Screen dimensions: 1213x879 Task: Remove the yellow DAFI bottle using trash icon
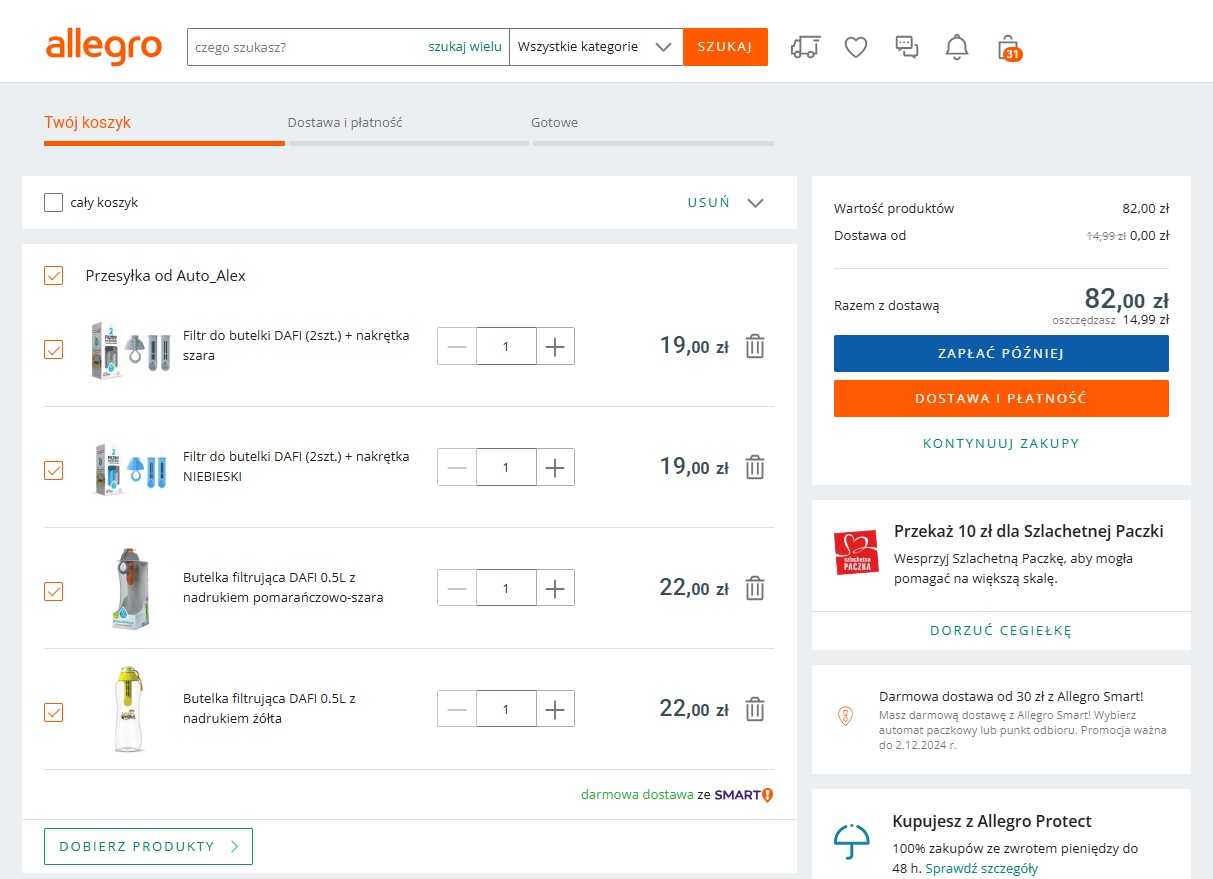[755, 709]
